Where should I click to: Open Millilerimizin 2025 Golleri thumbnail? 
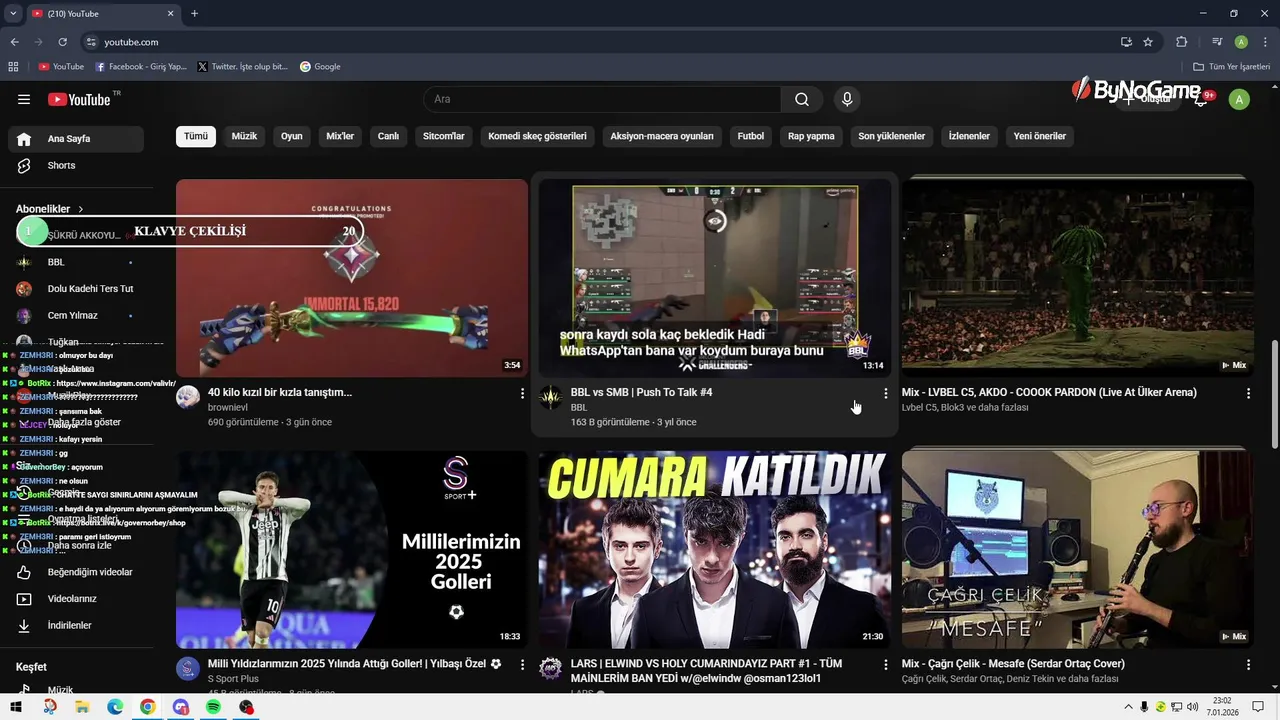(352, 549)
